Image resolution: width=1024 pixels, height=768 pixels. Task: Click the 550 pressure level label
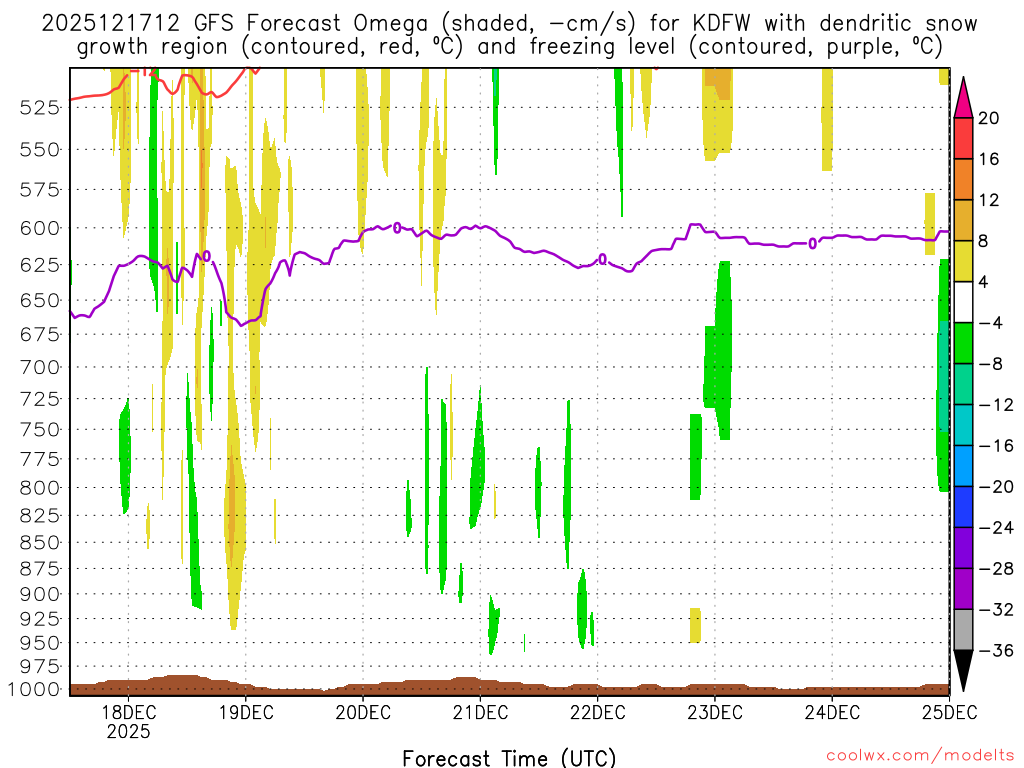click(x=40, y=150)
